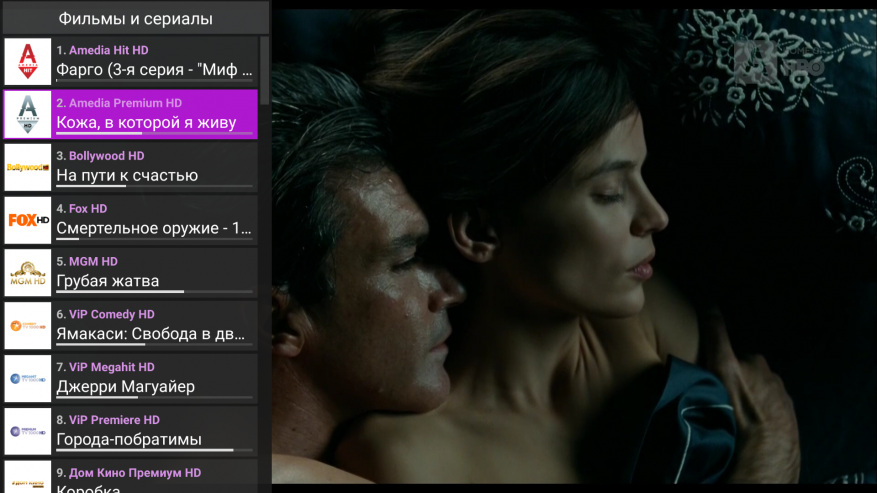Select channel name 6. ViP Comedy HD
This screenshot has width=877, height=493.
point(105,314)
